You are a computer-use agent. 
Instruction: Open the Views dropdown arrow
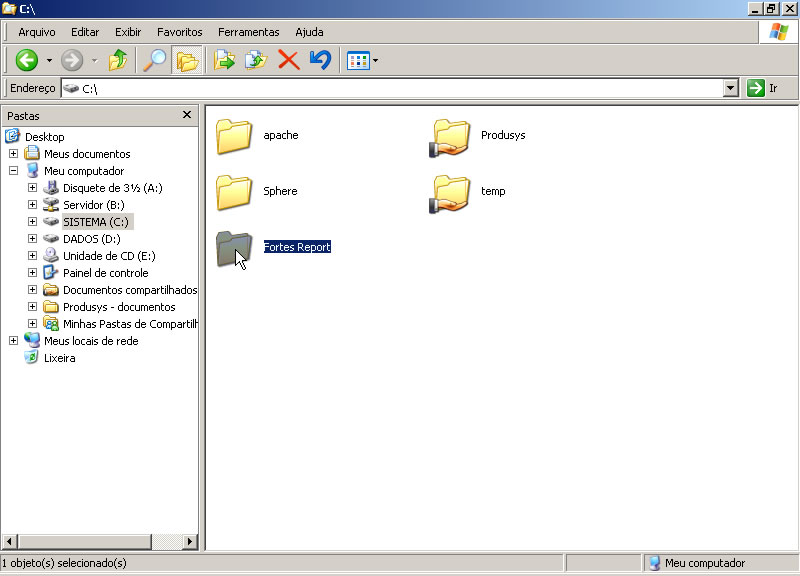tap(374, 60)
